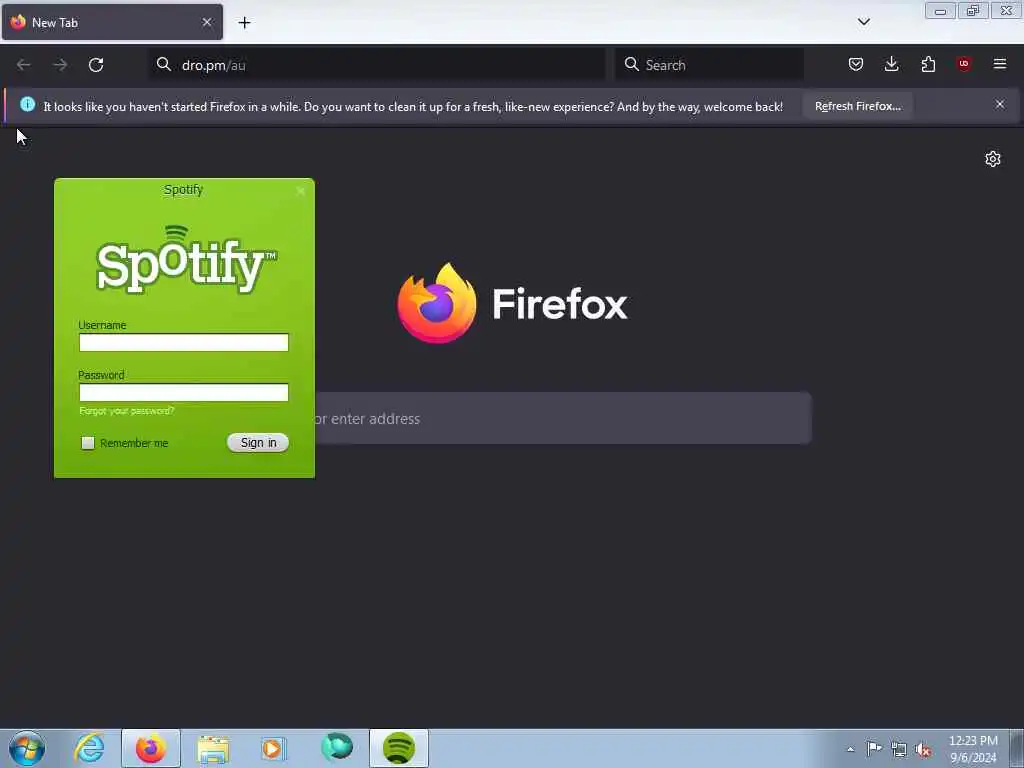
Task: Close the New Tab tab
Action: [207, 22]
